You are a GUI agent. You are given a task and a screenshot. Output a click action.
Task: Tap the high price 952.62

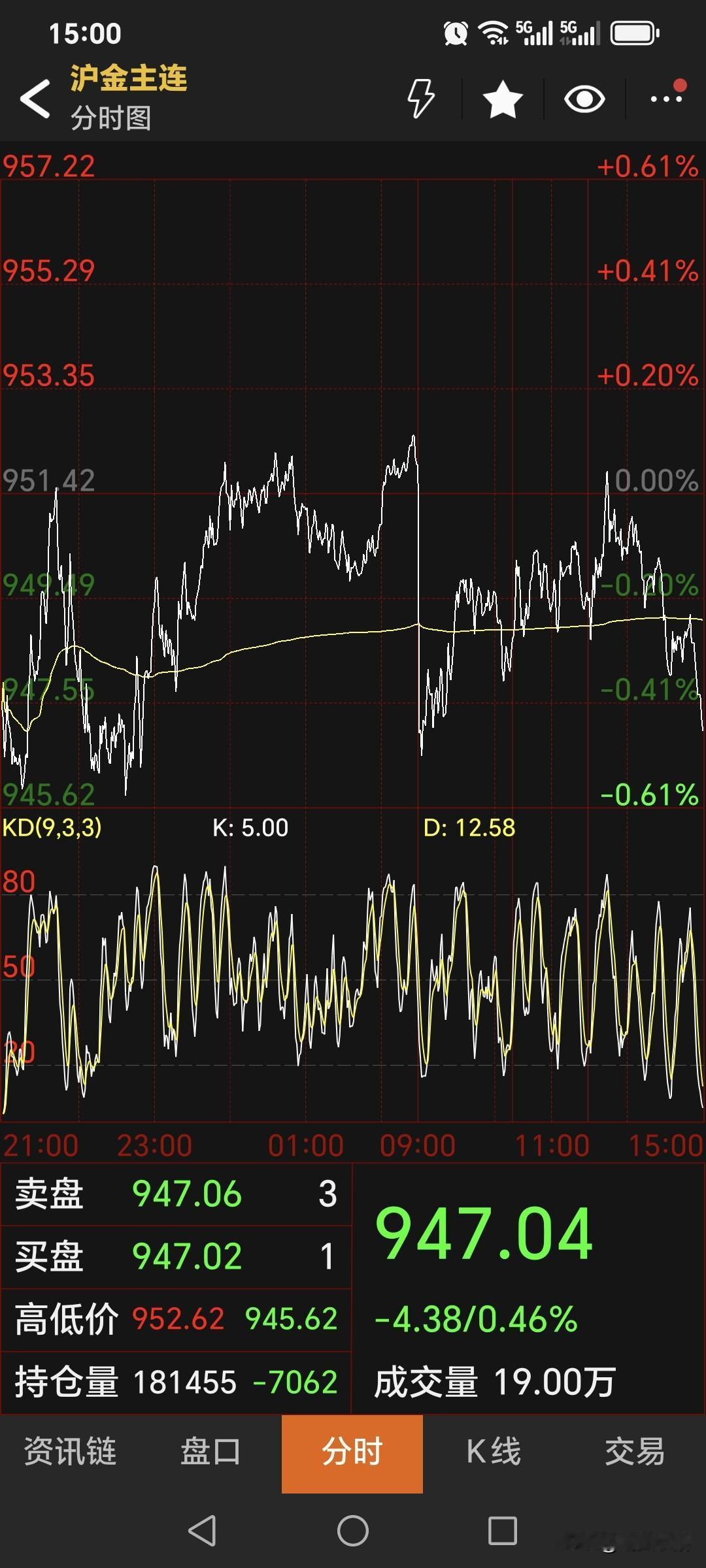pos(178,1318)
